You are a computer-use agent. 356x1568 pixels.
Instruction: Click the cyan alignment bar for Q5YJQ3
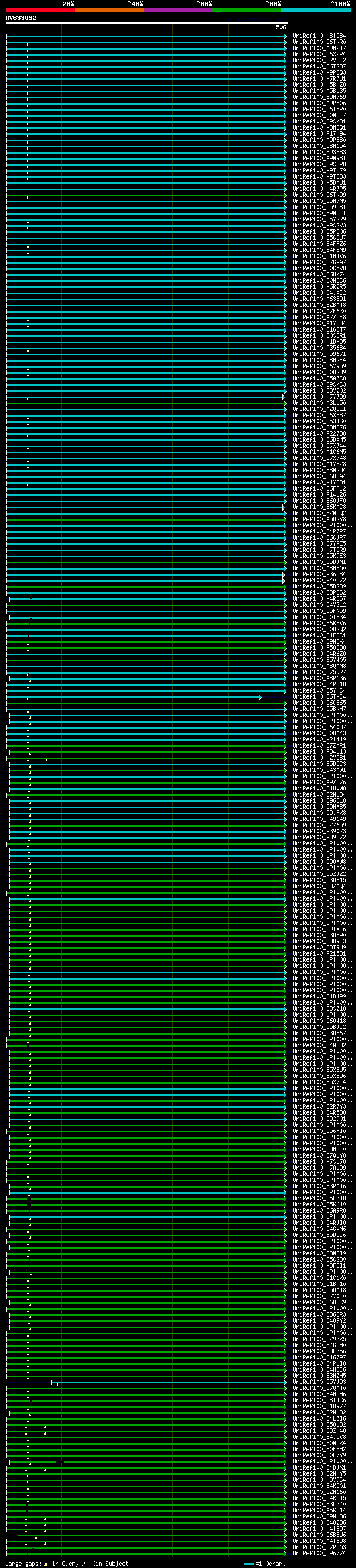[x=170, y=1382]
